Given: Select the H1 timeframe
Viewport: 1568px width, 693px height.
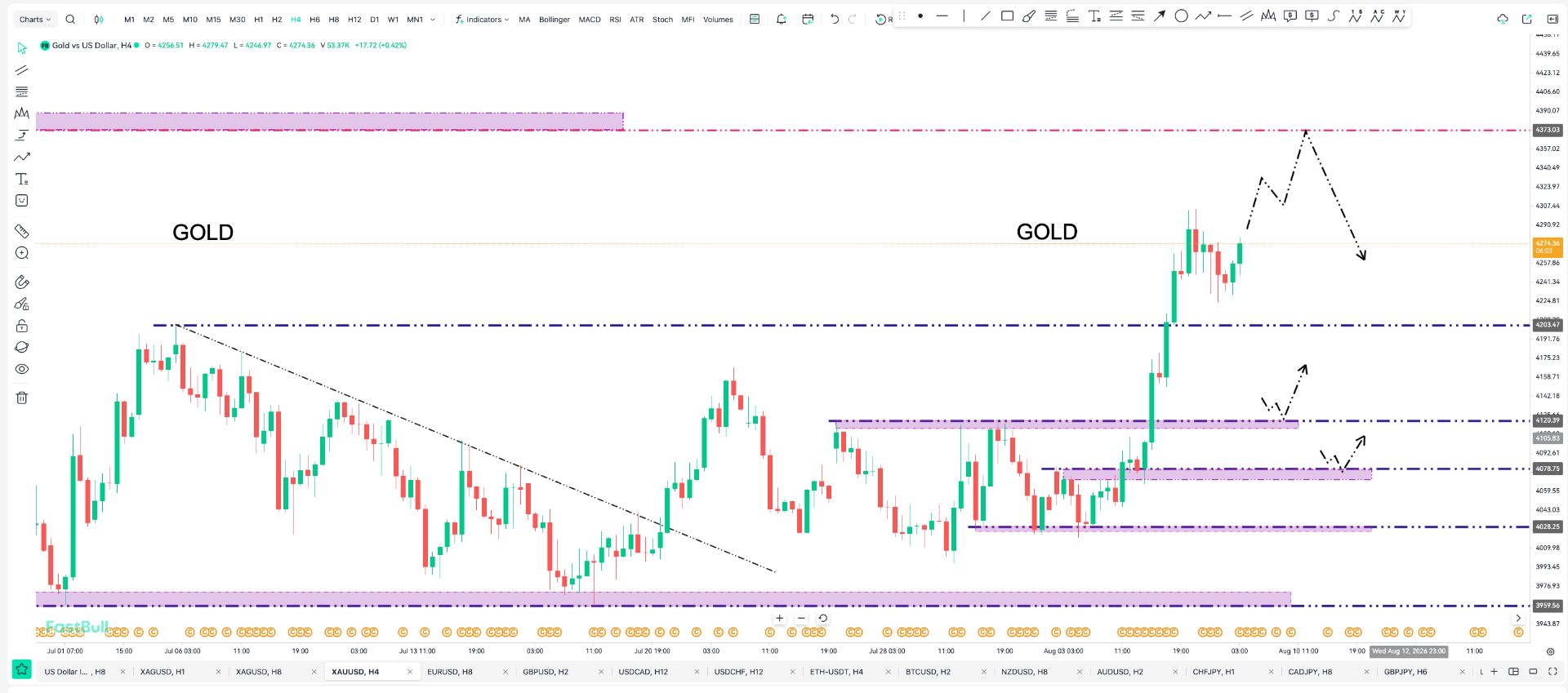Looking at the screenshot, I should pyautogui.click(x=259, y=20).
